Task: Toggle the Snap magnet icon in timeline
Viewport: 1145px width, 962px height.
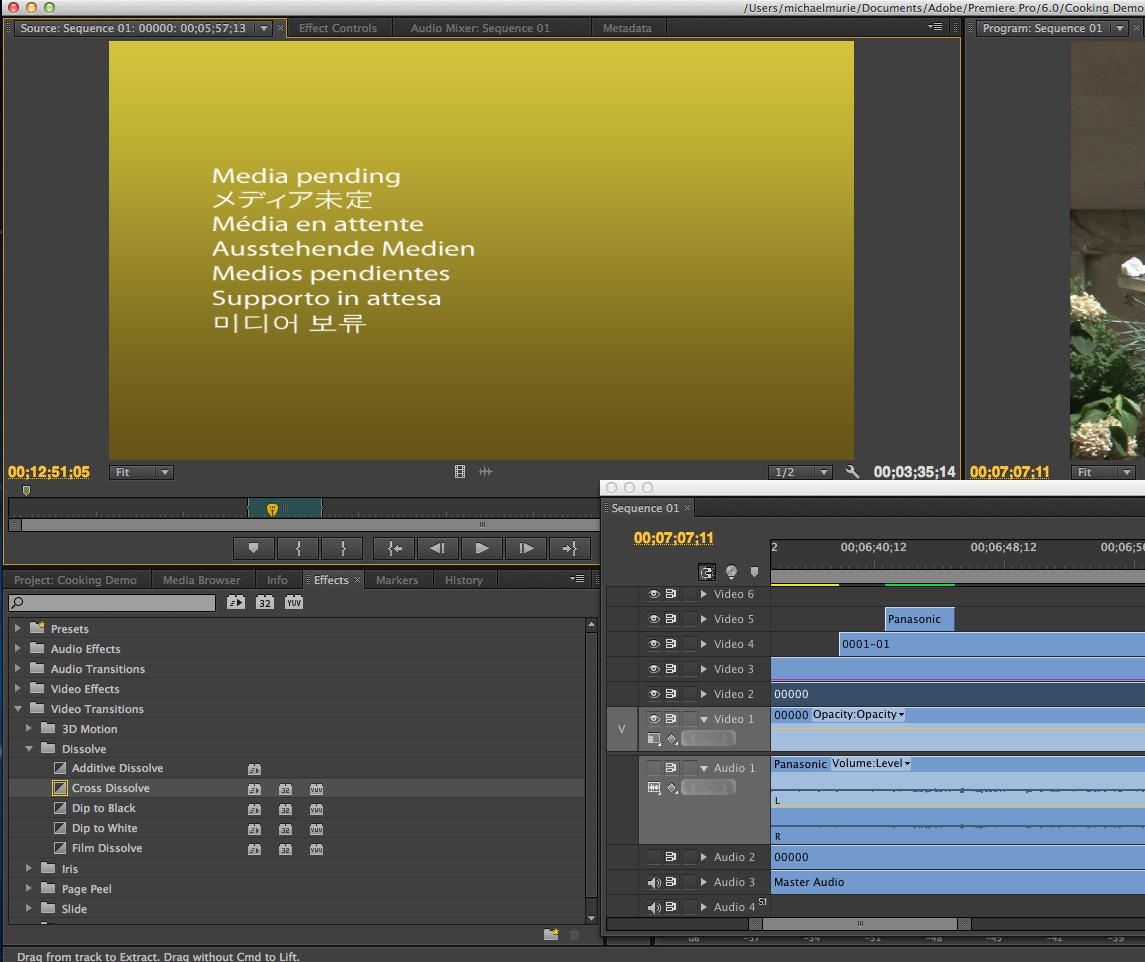Action: [x=708, y=572]
